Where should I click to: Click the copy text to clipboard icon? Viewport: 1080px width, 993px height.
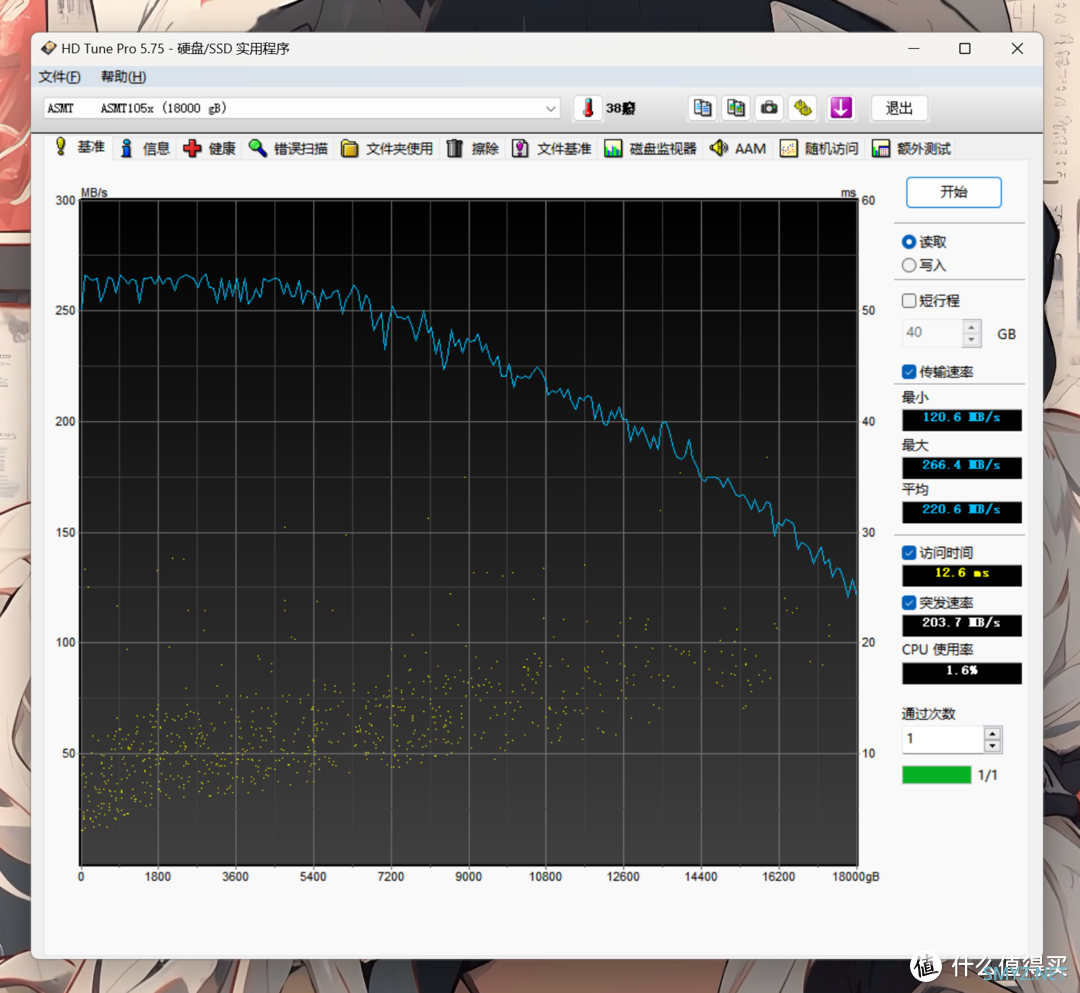click(703, 108)
